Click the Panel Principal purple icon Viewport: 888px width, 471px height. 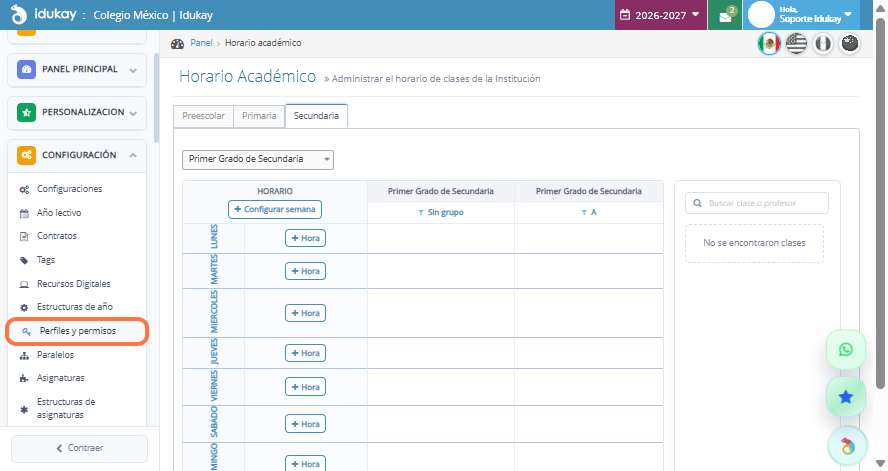click(x=26, y=69)
